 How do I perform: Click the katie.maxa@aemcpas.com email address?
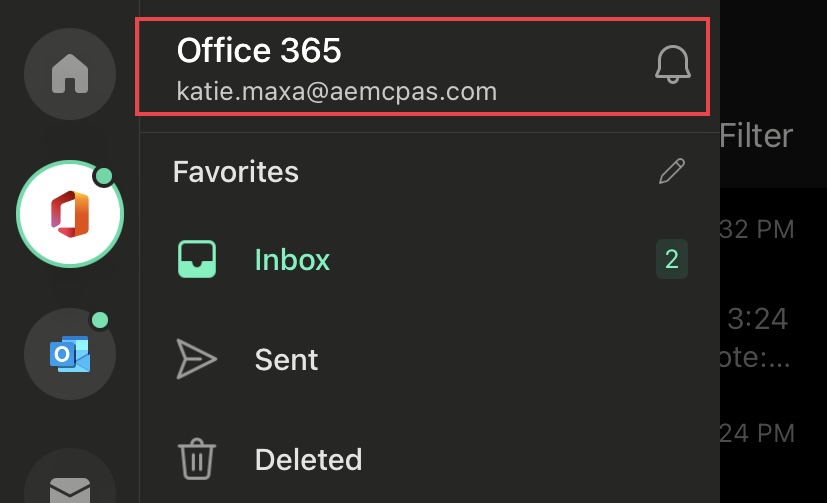(336, 92)
